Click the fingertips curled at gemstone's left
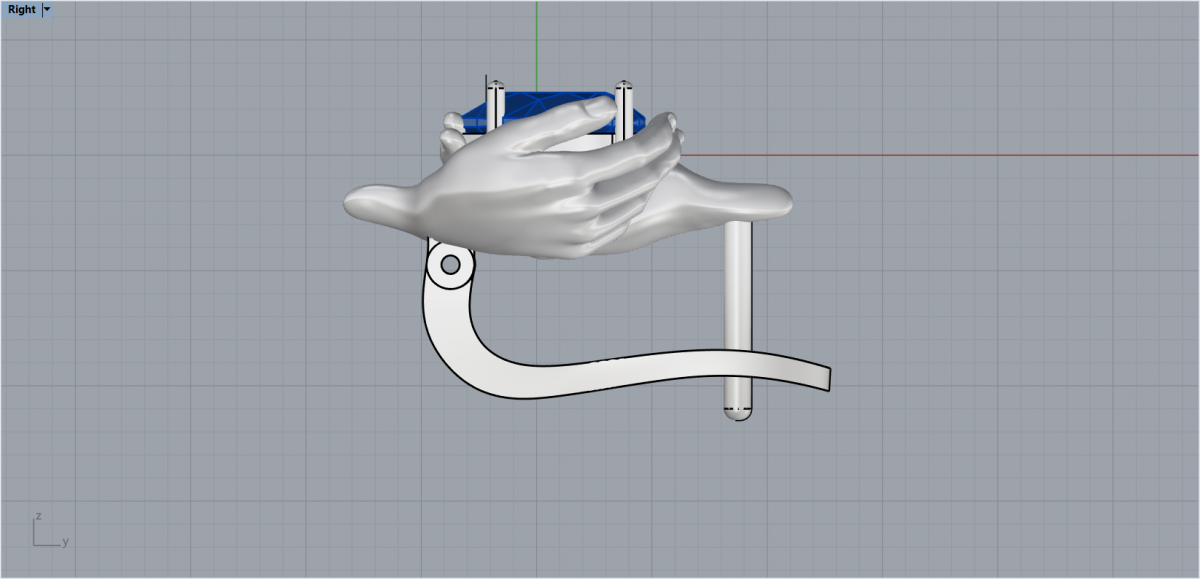The image size is (1200, 579). (x=453, y=133)
